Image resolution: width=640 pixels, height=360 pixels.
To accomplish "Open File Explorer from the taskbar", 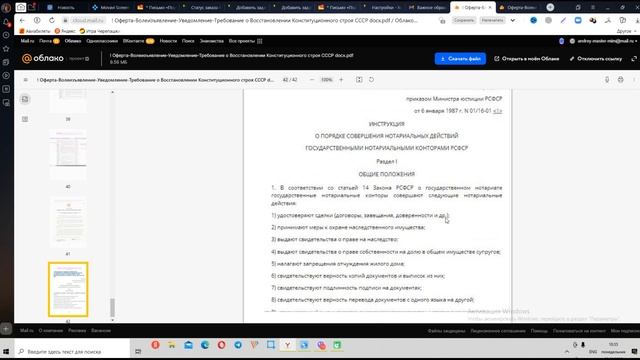I will coord(172,345).
